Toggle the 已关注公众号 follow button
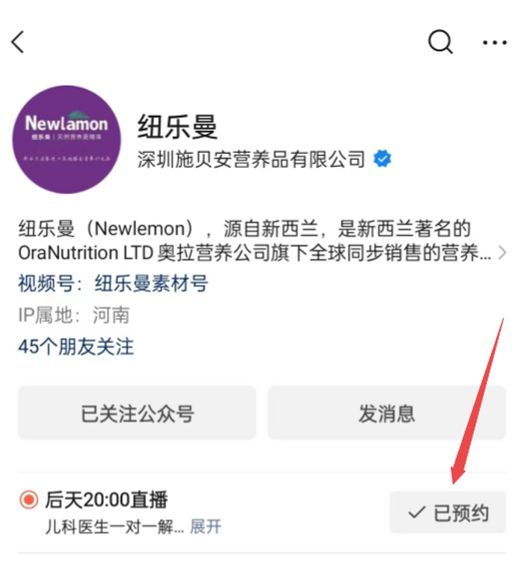The width and height of the screenshot is (521, 566). 137,413
